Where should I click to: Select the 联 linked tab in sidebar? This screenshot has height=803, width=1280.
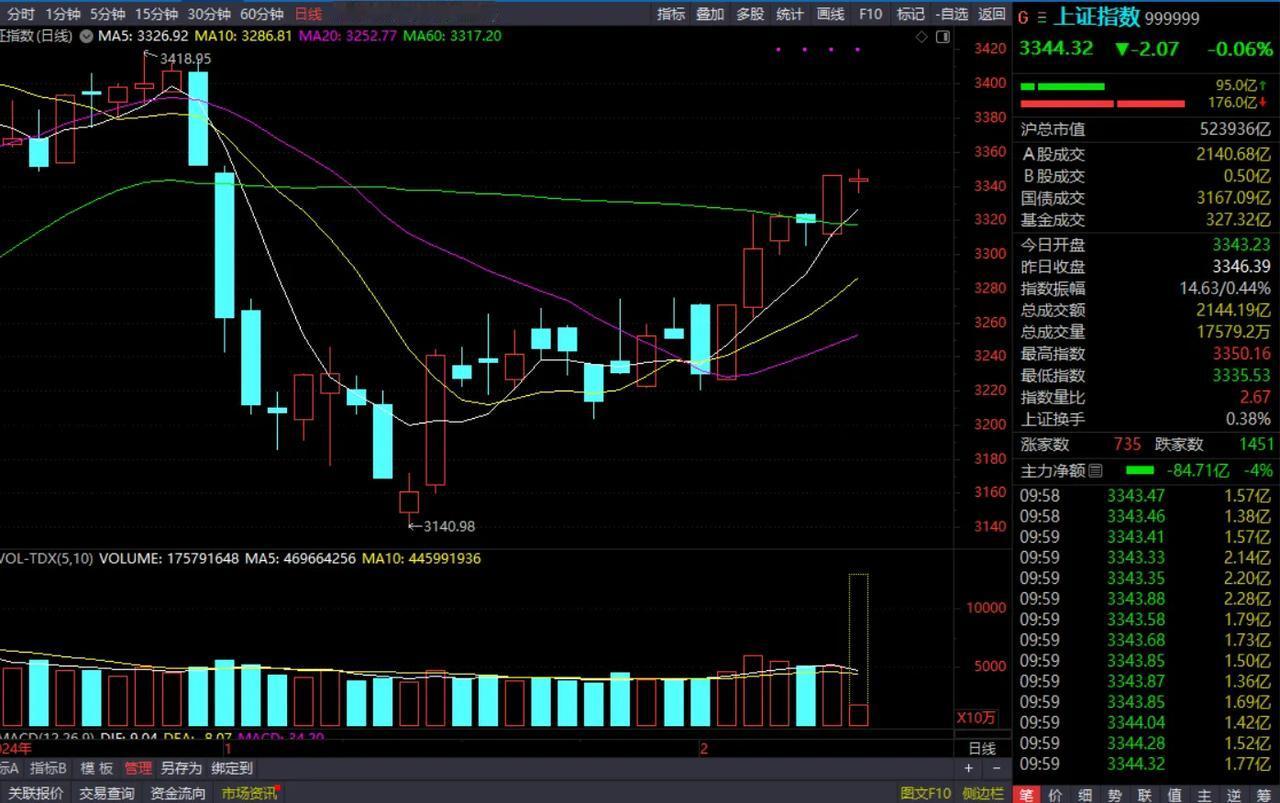[x=1146, y=795]
